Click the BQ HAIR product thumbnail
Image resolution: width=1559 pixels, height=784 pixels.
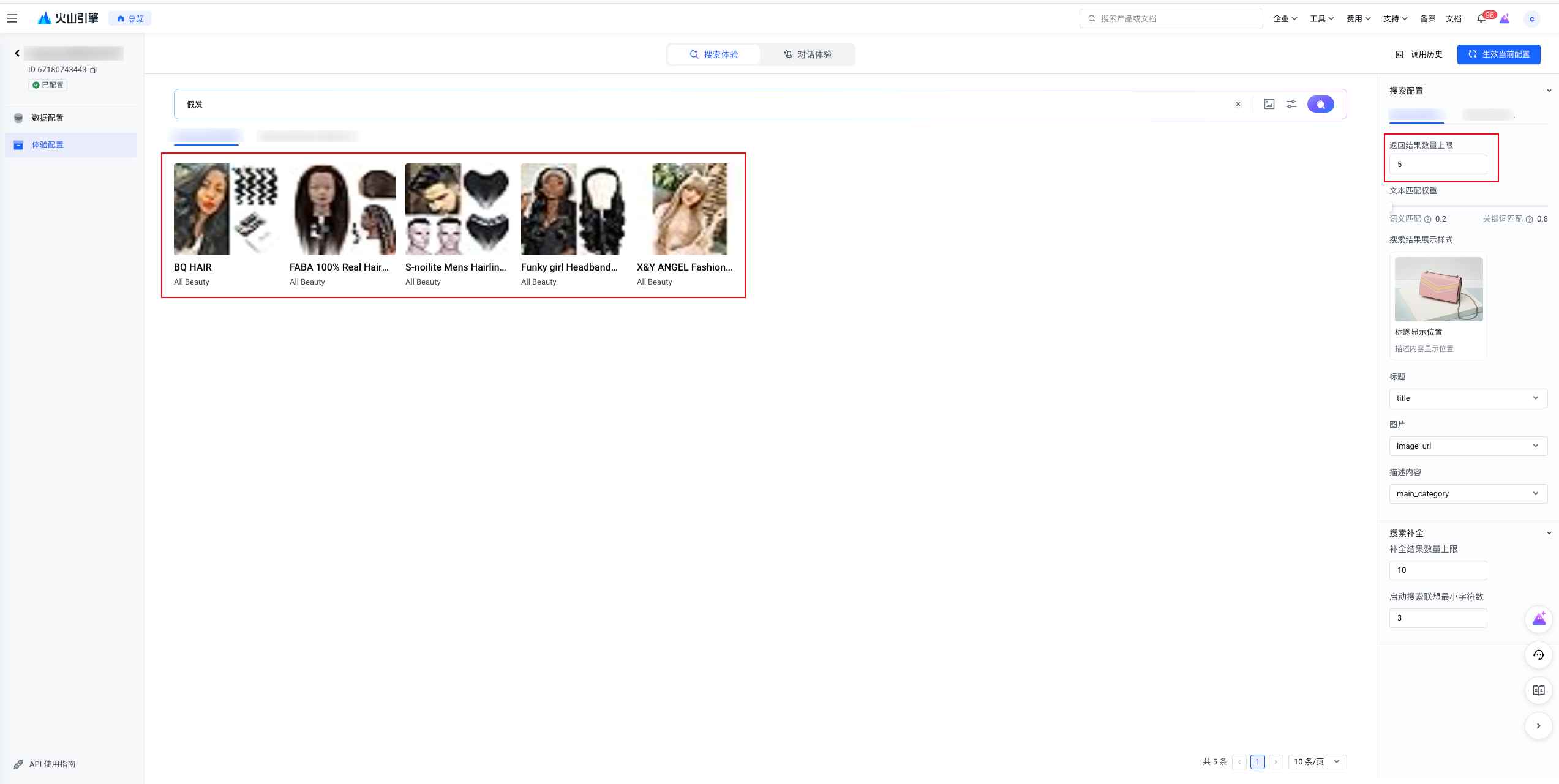[x=225, y=209]
